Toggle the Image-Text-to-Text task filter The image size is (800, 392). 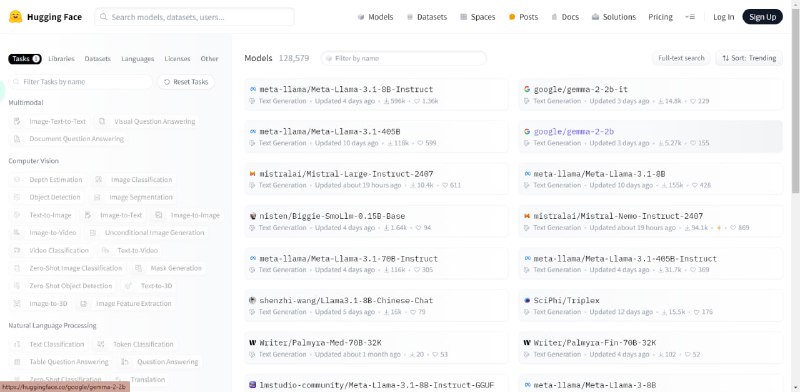click(50, 121)
